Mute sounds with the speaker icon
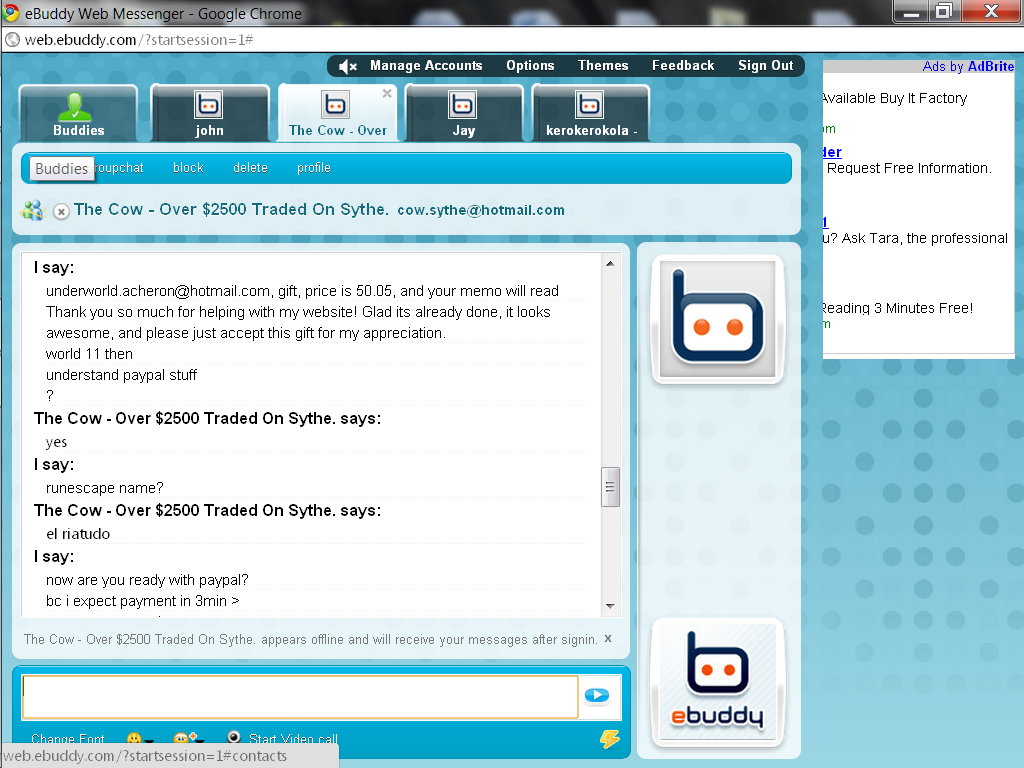The height and width of the screenshot is (768, 1024). [348, 66]
